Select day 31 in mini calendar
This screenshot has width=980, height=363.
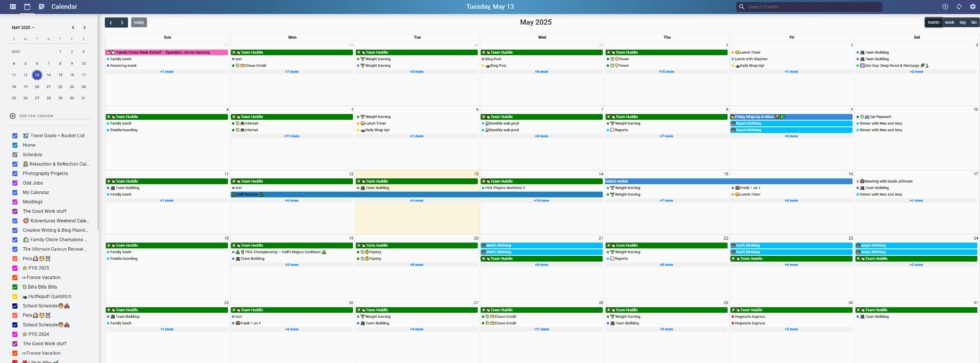[83, 98]
